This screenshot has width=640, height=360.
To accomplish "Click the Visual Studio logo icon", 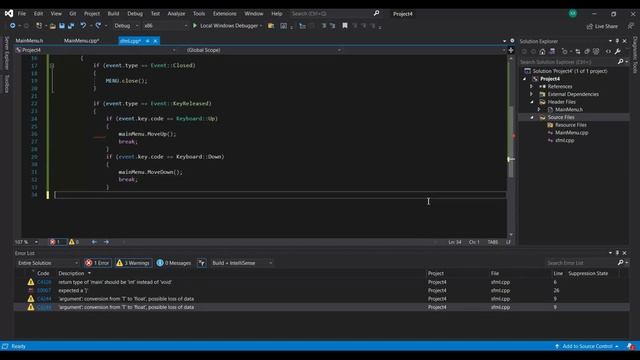I will coord(9,13).
